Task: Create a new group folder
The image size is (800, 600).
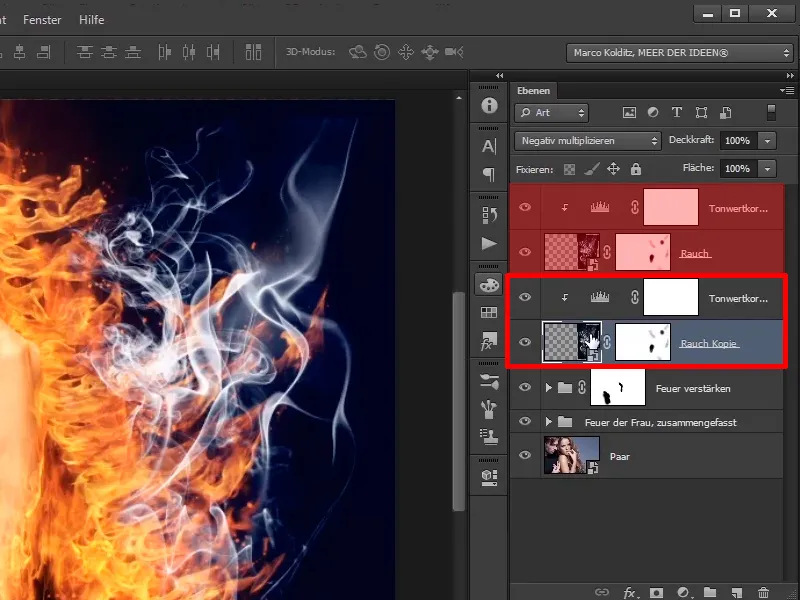Action: [x=710, y=592]
